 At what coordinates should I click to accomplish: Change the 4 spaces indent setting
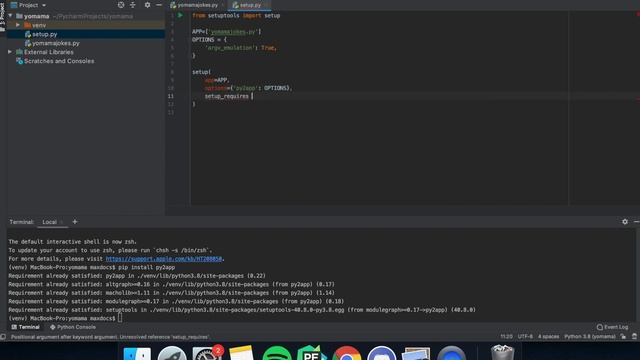click(548, 336)
